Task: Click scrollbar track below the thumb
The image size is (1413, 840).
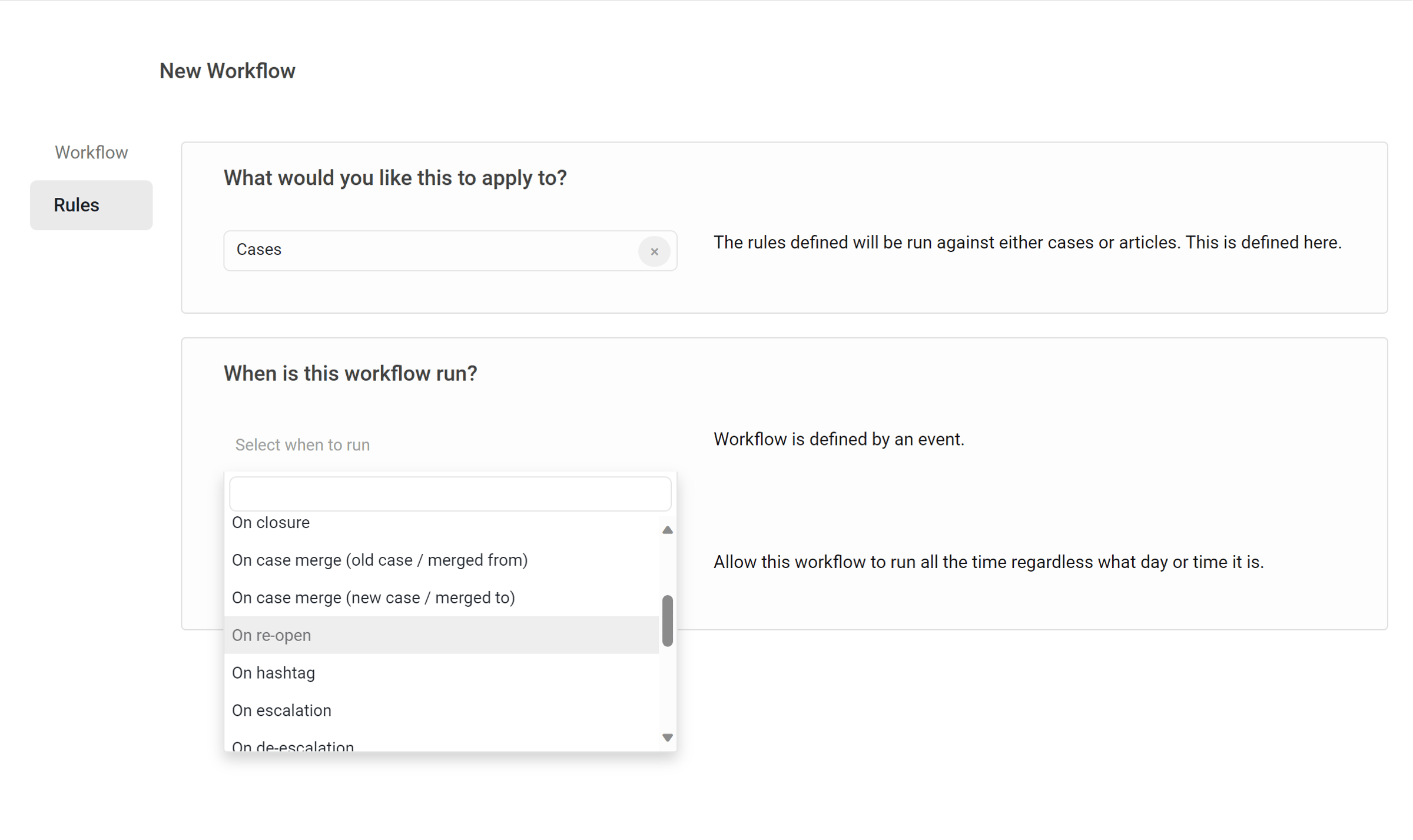Action: click(x=667, y=689)
